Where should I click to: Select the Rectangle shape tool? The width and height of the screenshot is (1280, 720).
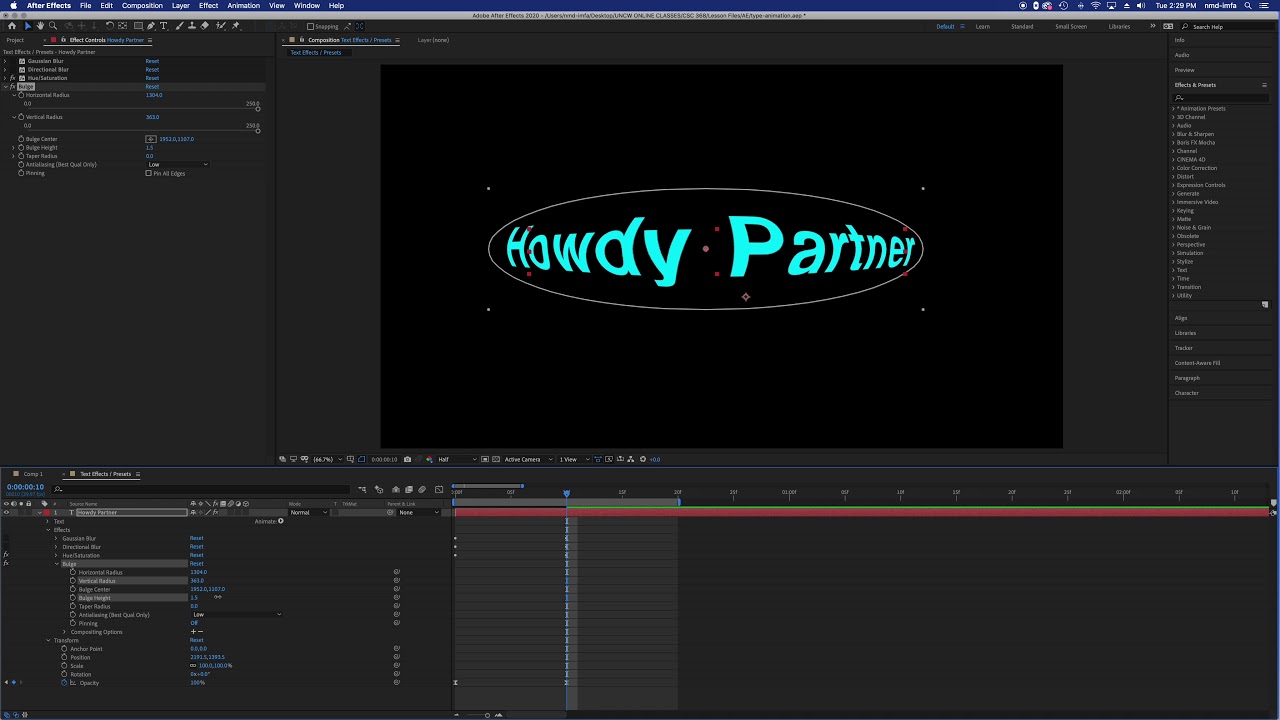click(x=137, y=26)
